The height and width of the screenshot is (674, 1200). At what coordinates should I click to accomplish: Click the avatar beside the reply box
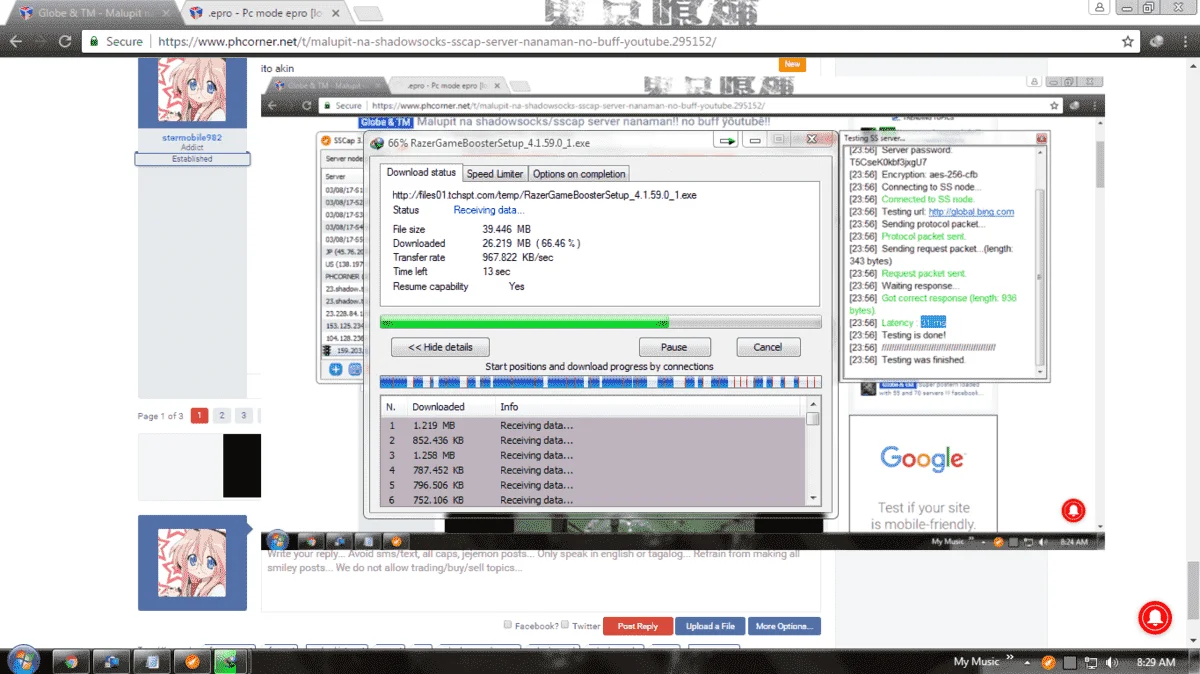pyautogui.click(x=192, y=563)
